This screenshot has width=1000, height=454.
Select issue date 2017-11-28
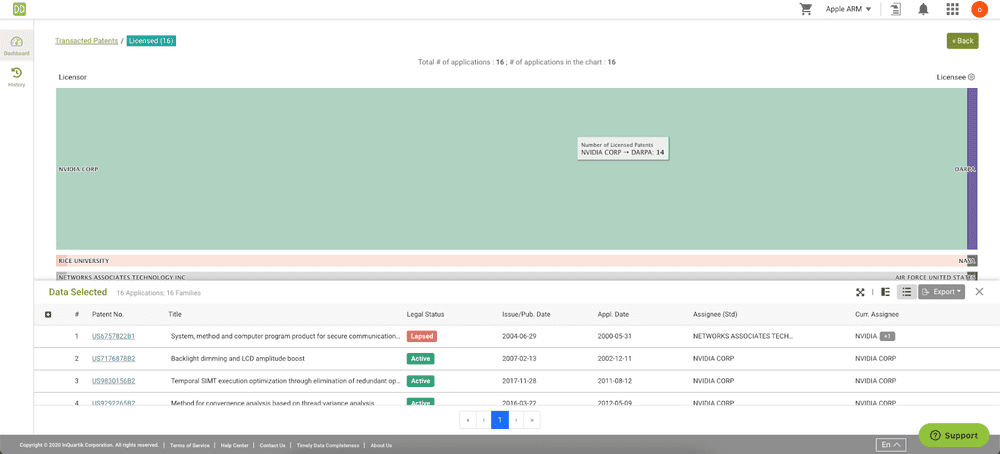(518, 381)
